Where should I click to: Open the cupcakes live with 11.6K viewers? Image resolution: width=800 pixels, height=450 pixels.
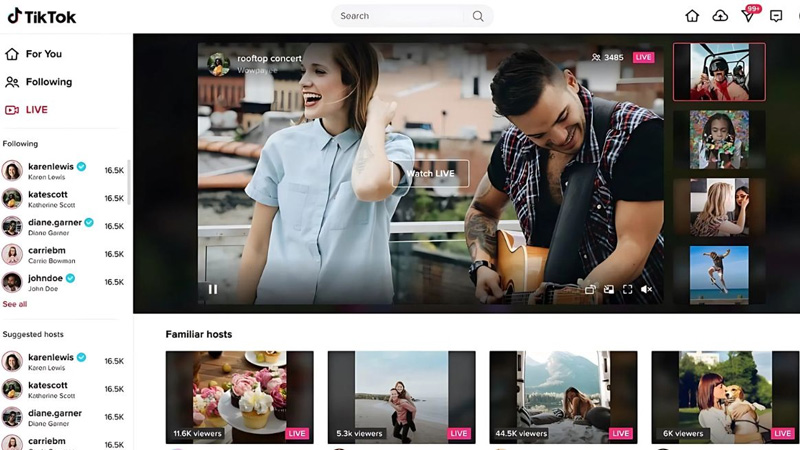coord(239,396)
